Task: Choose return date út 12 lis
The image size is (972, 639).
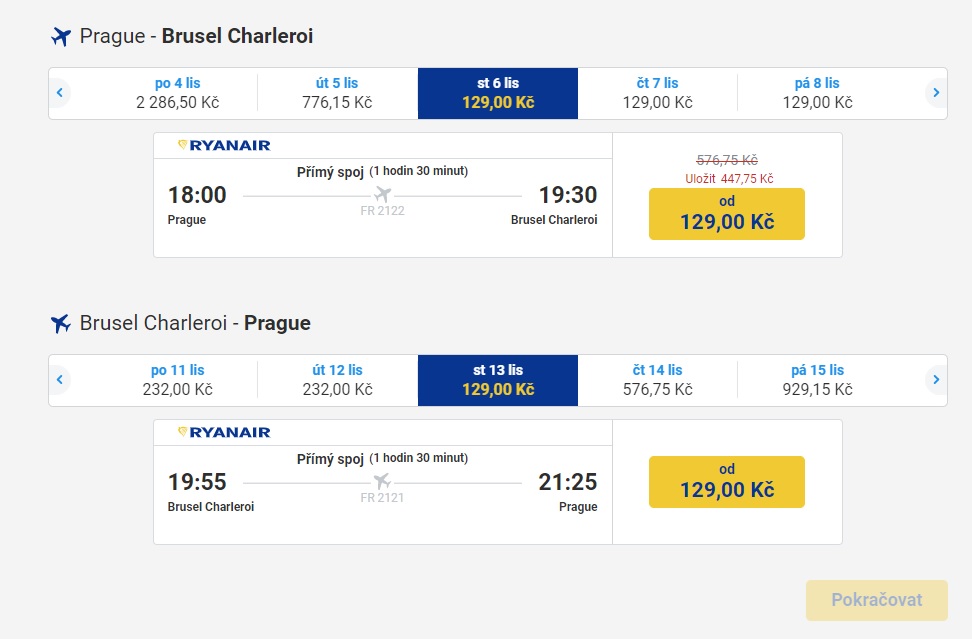Action: (x=337, y=380)
